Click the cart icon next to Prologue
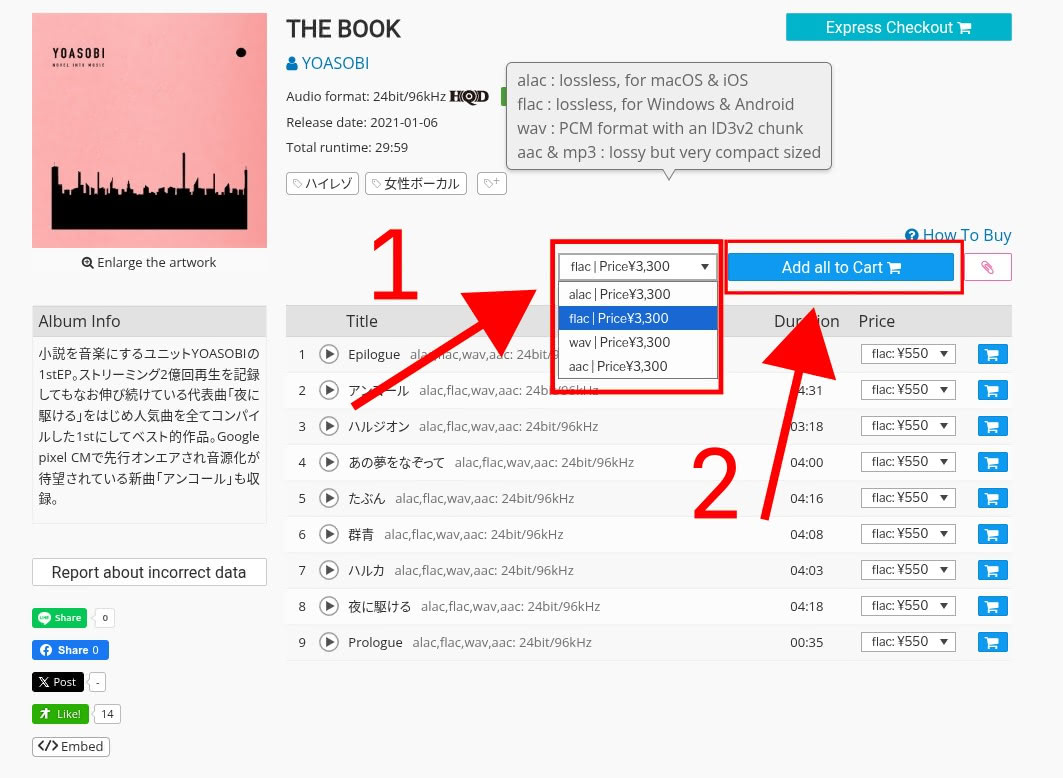The width and height of the screenshot is (1063, 778). pos(992,641)
